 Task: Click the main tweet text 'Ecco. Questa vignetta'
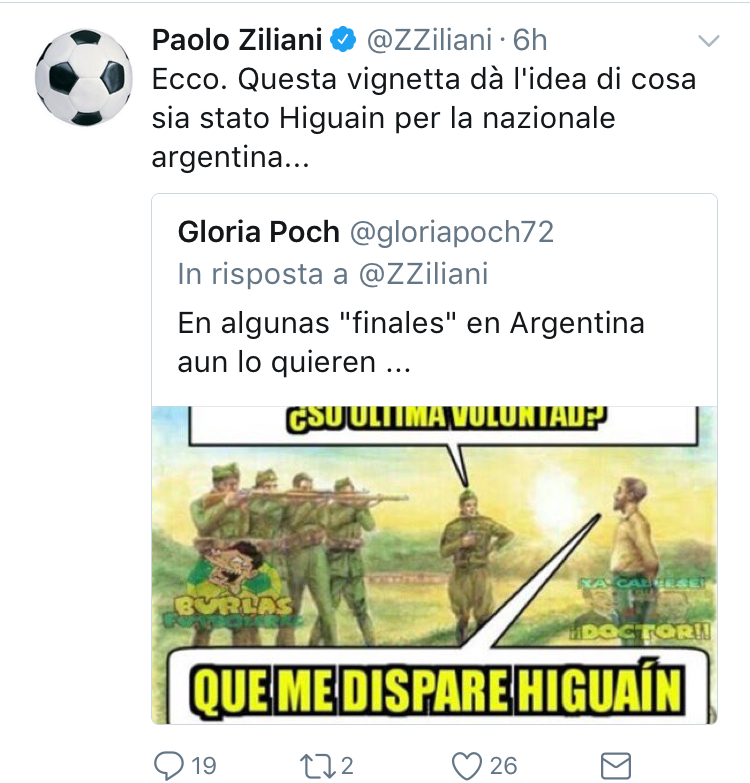423,118
